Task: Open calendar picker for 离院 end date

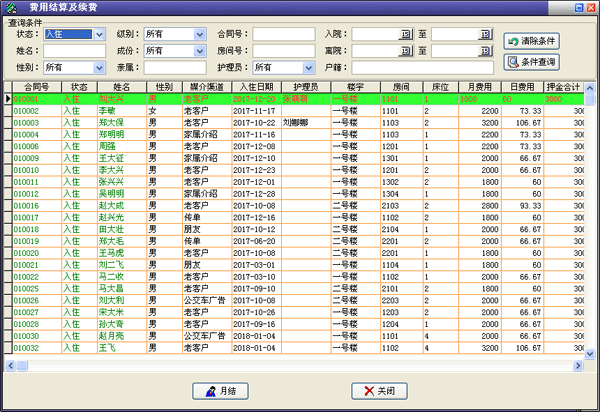Action: tap(487, 50)
